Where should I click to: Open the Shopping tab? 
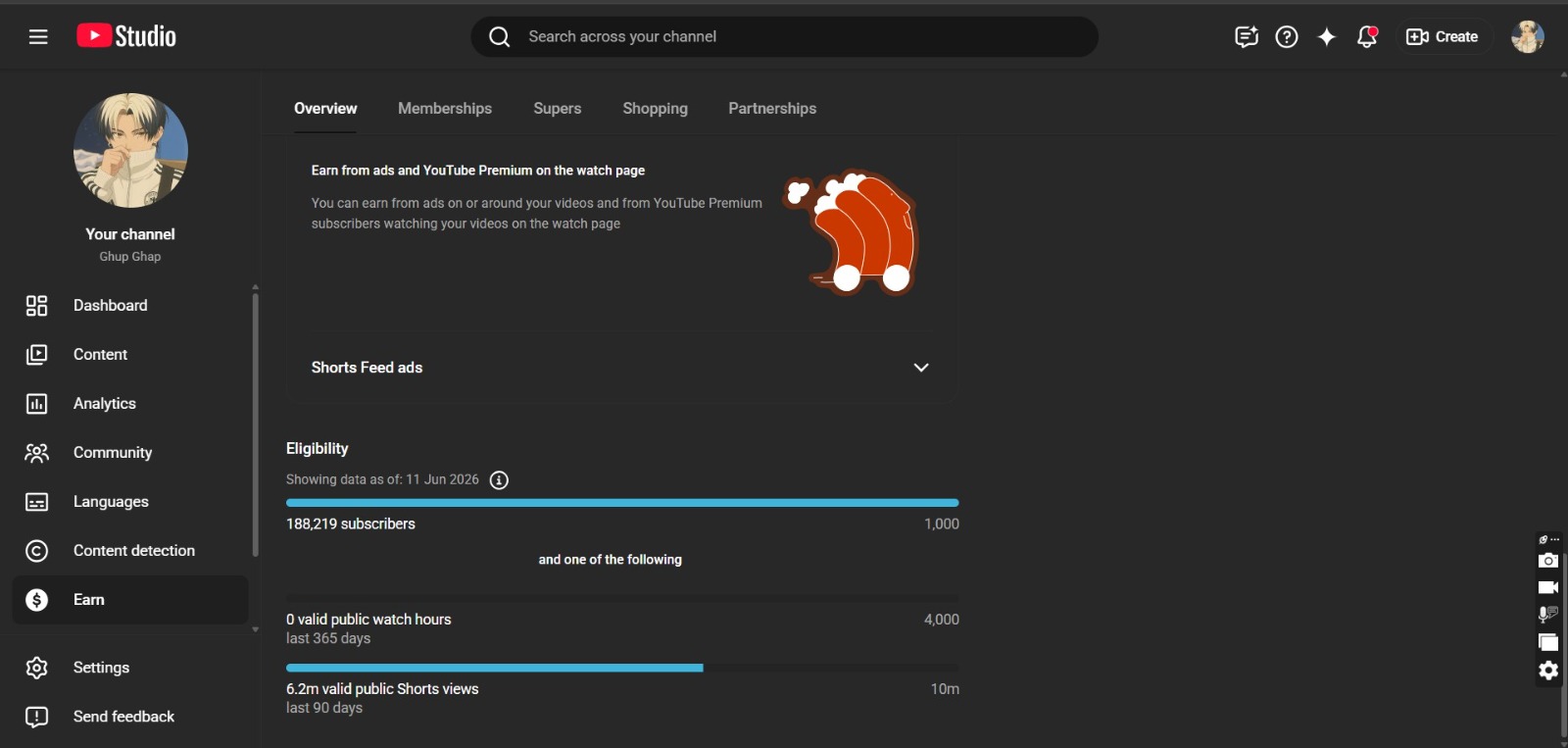click(x=655, y=109)
